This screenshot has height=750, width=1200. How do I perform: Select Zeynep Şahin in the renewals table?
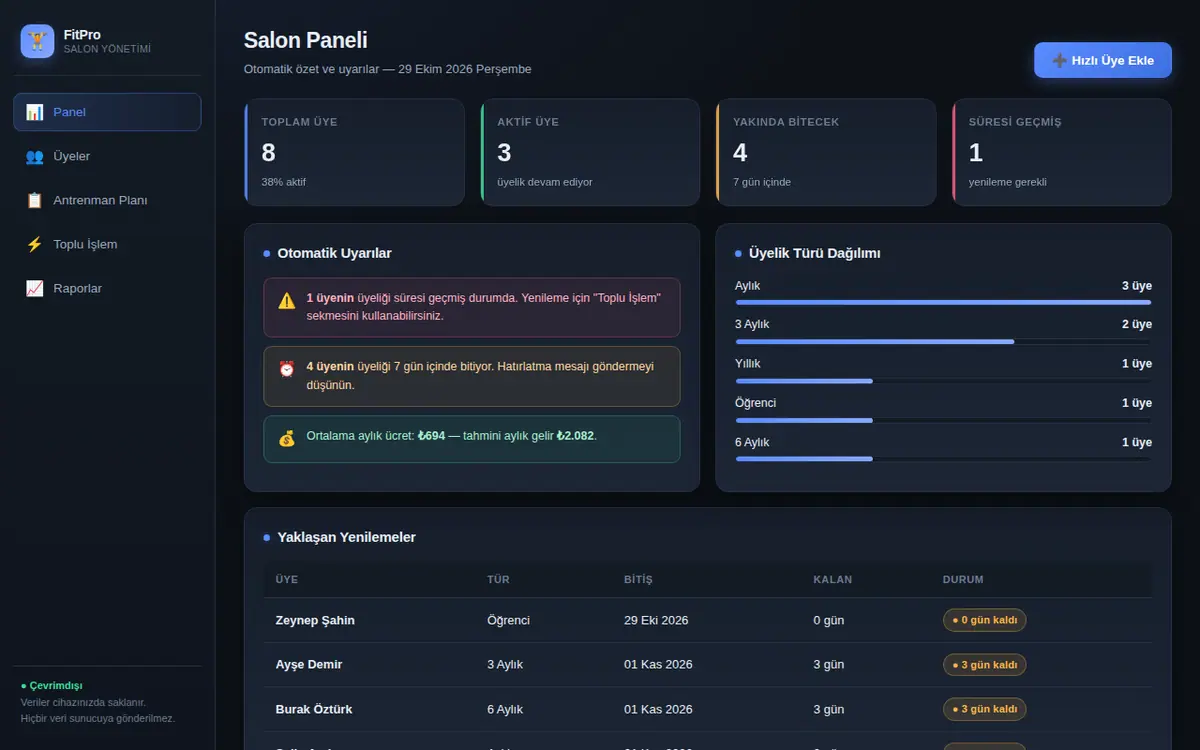tap(708, 620)
